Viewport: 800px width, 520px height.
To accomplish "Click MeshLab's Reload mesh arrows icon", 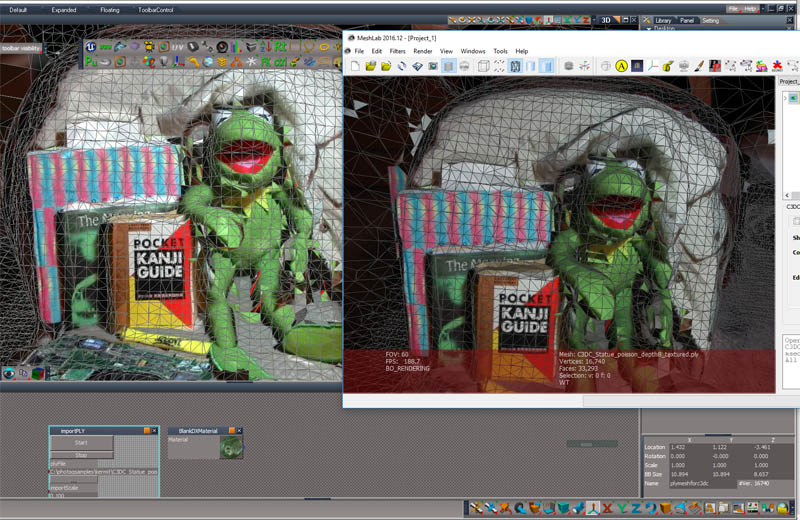I will point(402,66).
